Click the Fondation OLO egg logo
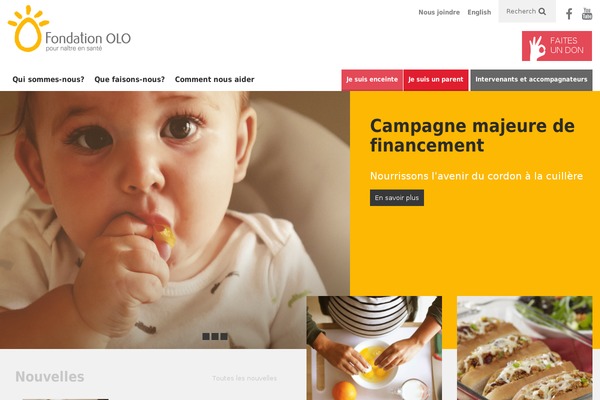This screenshot has width=600, height=400. click(28, 29)
